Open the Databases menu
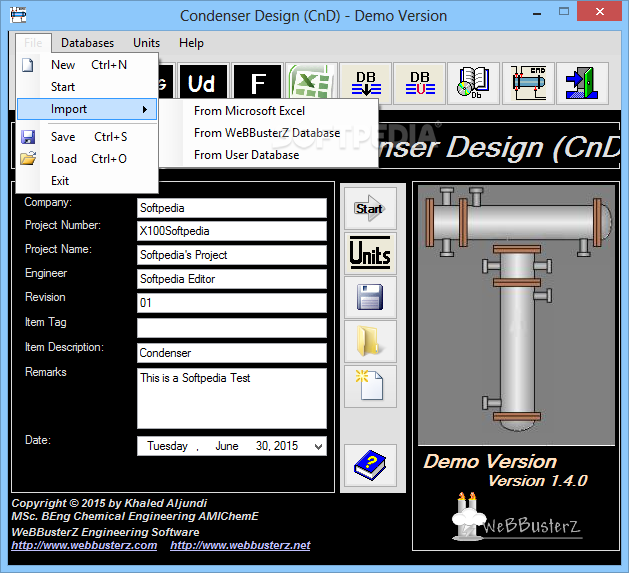Viewport: 629px width, 573px height. pos(87,43)
